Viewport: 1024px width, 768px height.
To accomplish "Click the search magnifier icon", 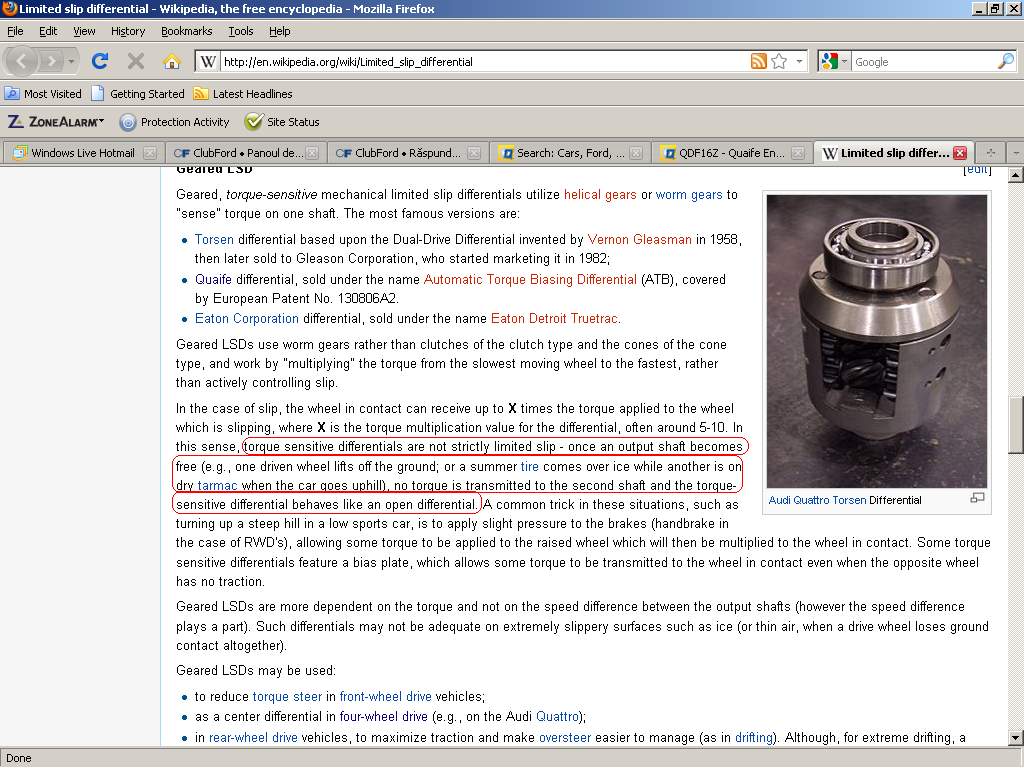I will pos(1005,61).
